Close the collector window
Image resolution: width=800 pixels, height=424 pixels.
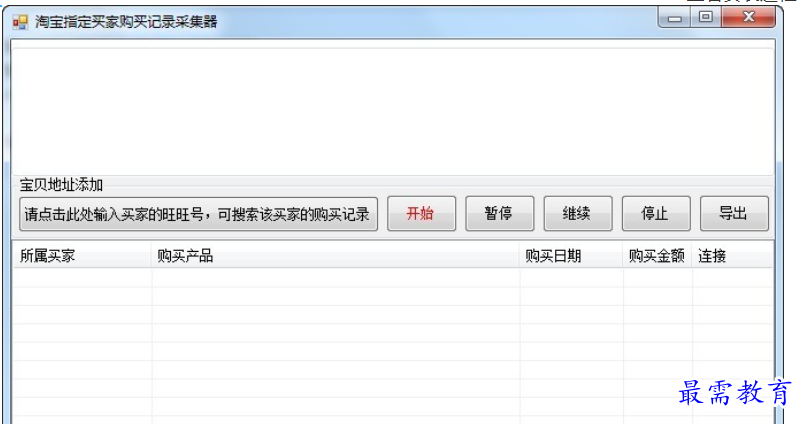tap(748, 17)
